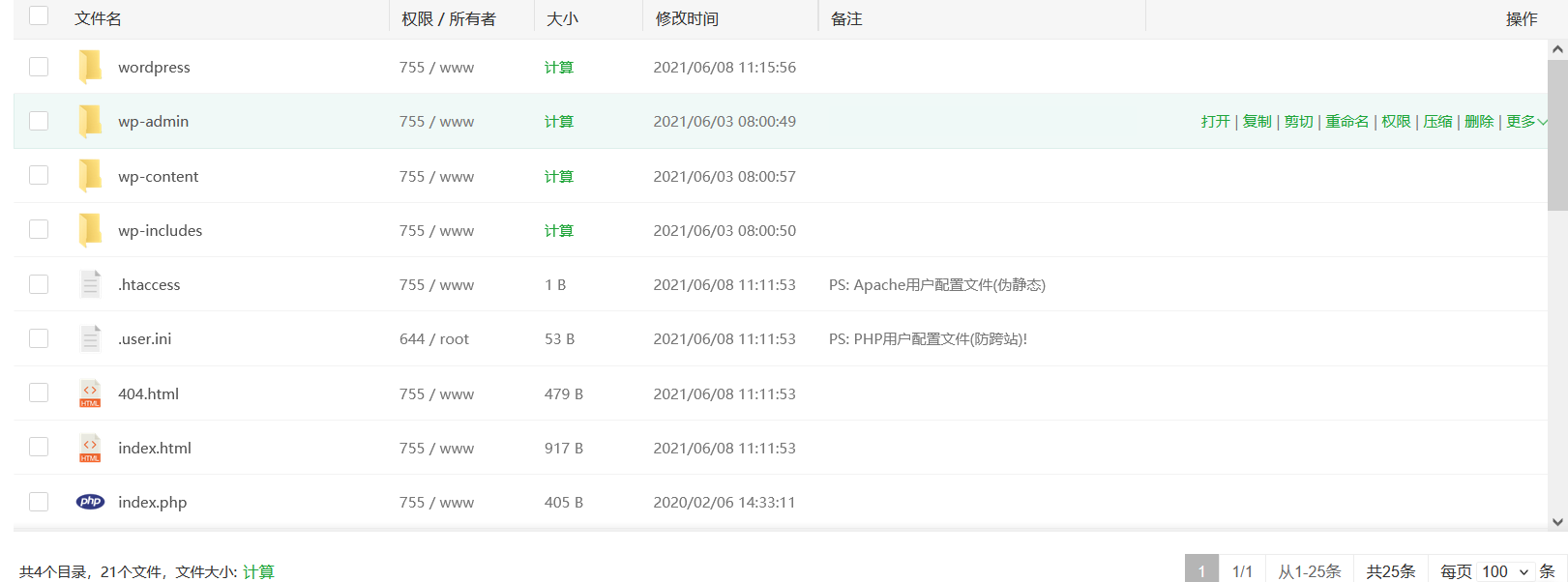Check the wordpress folder checkbox
The height and width of the screenshot is (582, 1568).
39,67
